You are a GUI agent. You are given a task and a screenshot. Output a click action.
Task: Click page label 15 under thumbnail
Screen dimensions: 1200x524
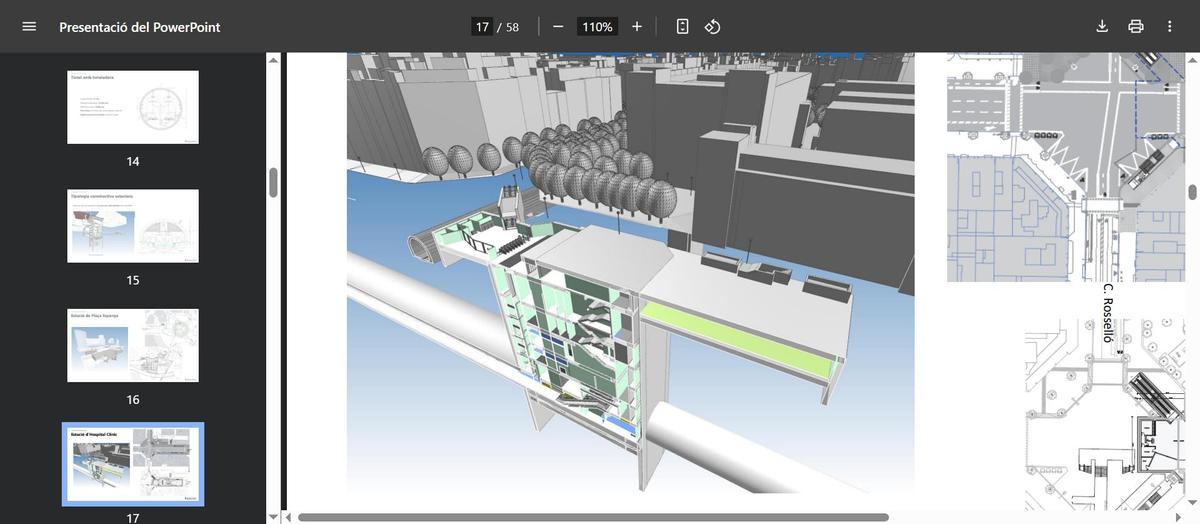click(133, 280)
